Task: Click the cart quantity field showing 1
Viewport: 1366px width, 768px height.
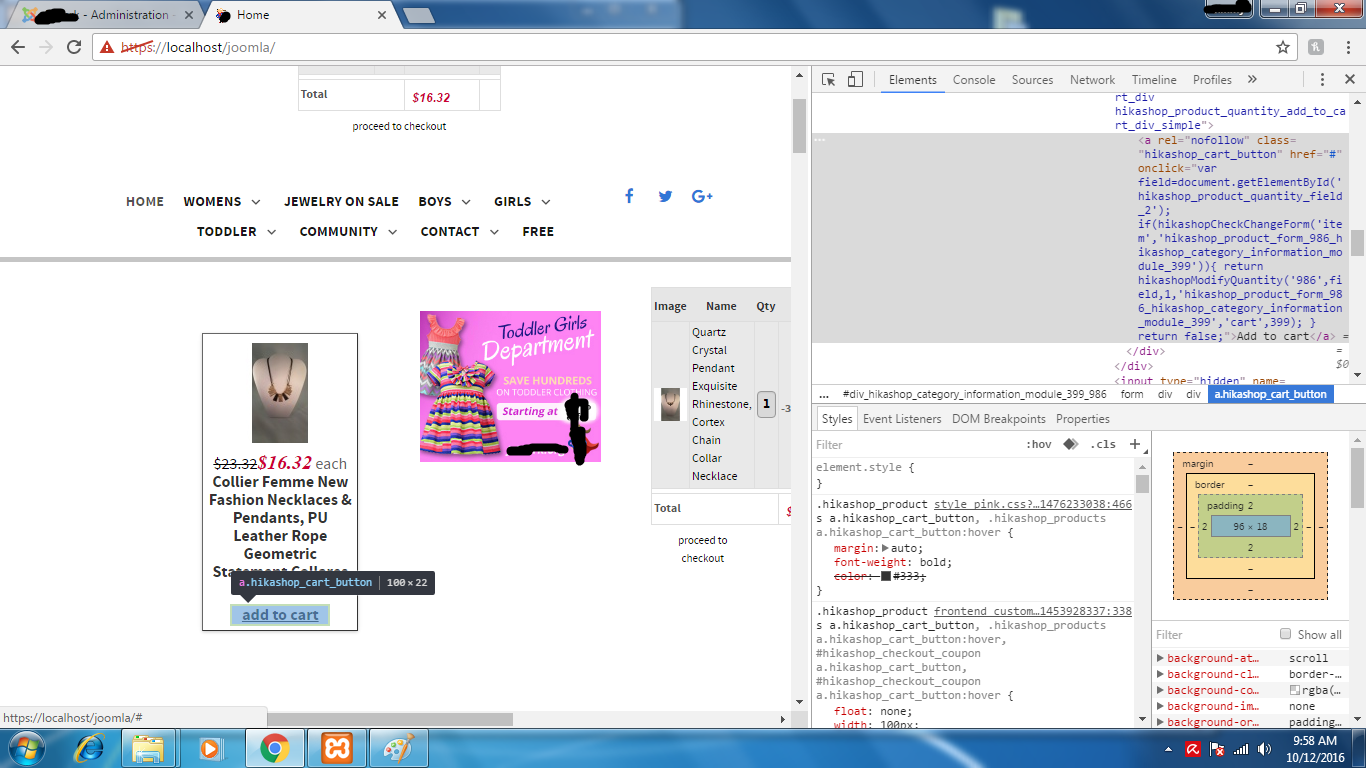Action: tap(766, 404)
